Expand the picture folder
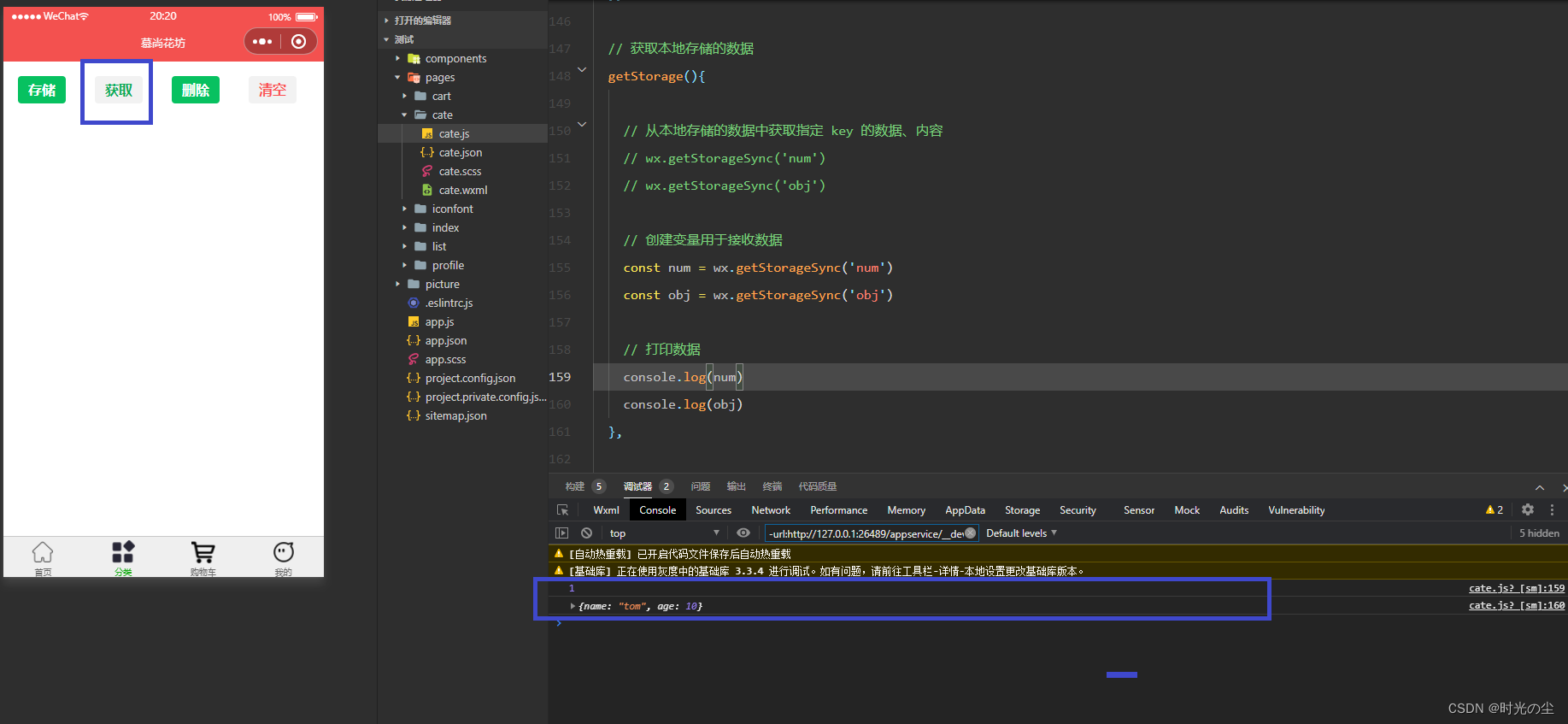The image size is (1568, 724). click(397, 284)
